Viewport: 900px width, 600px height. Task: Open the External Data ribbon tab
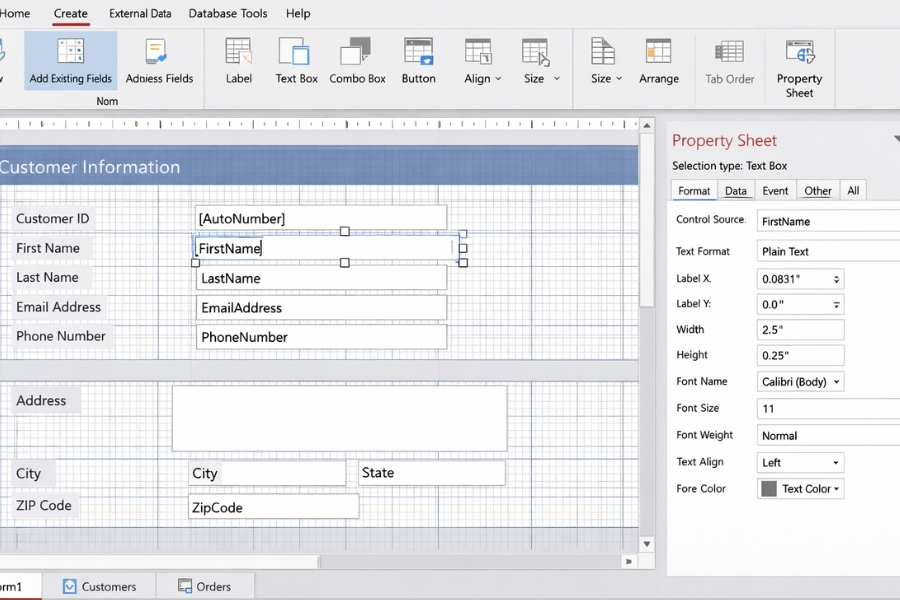(140, 14)
